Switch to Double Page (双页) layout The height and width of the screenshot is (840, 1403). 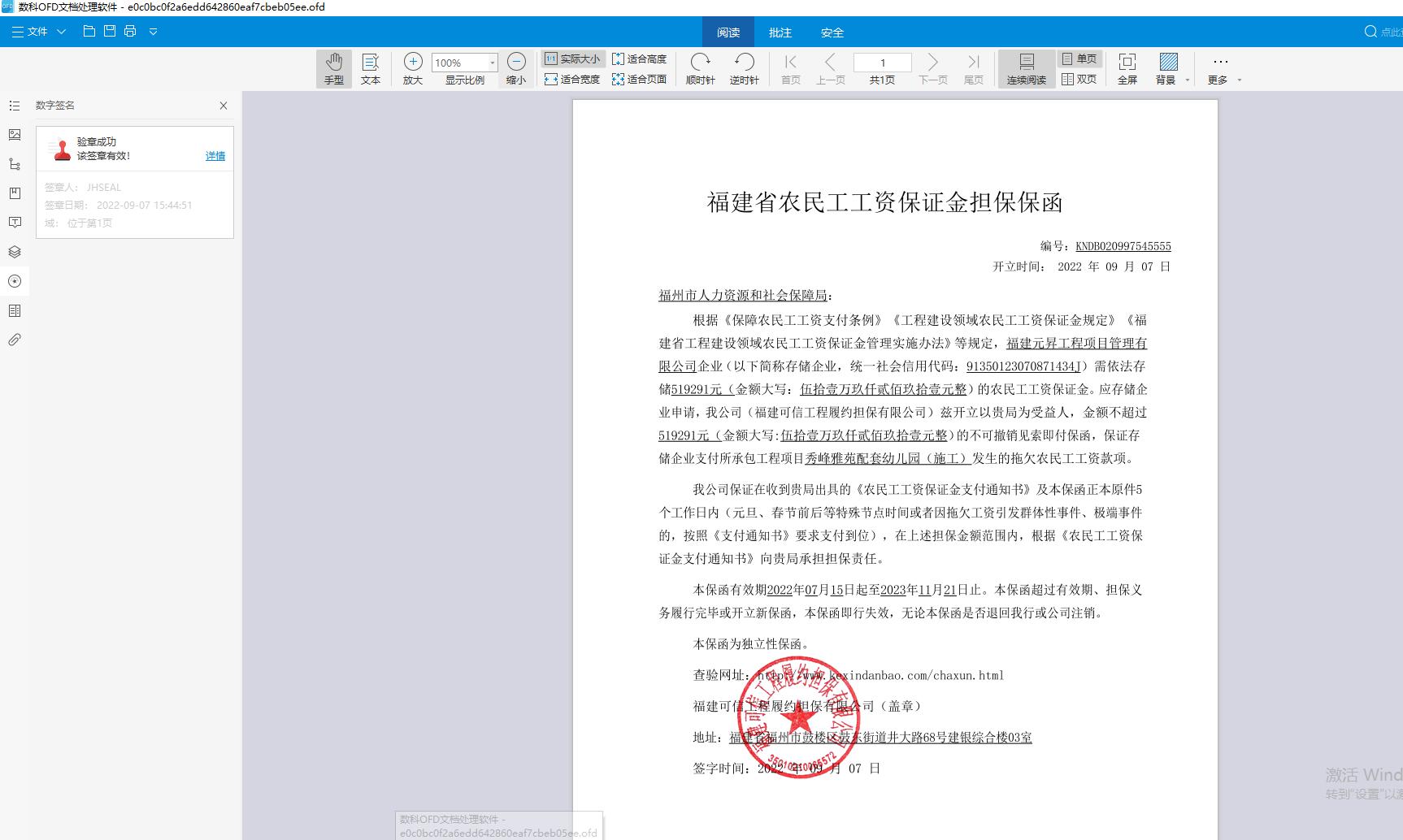[x=1079, y=79]
